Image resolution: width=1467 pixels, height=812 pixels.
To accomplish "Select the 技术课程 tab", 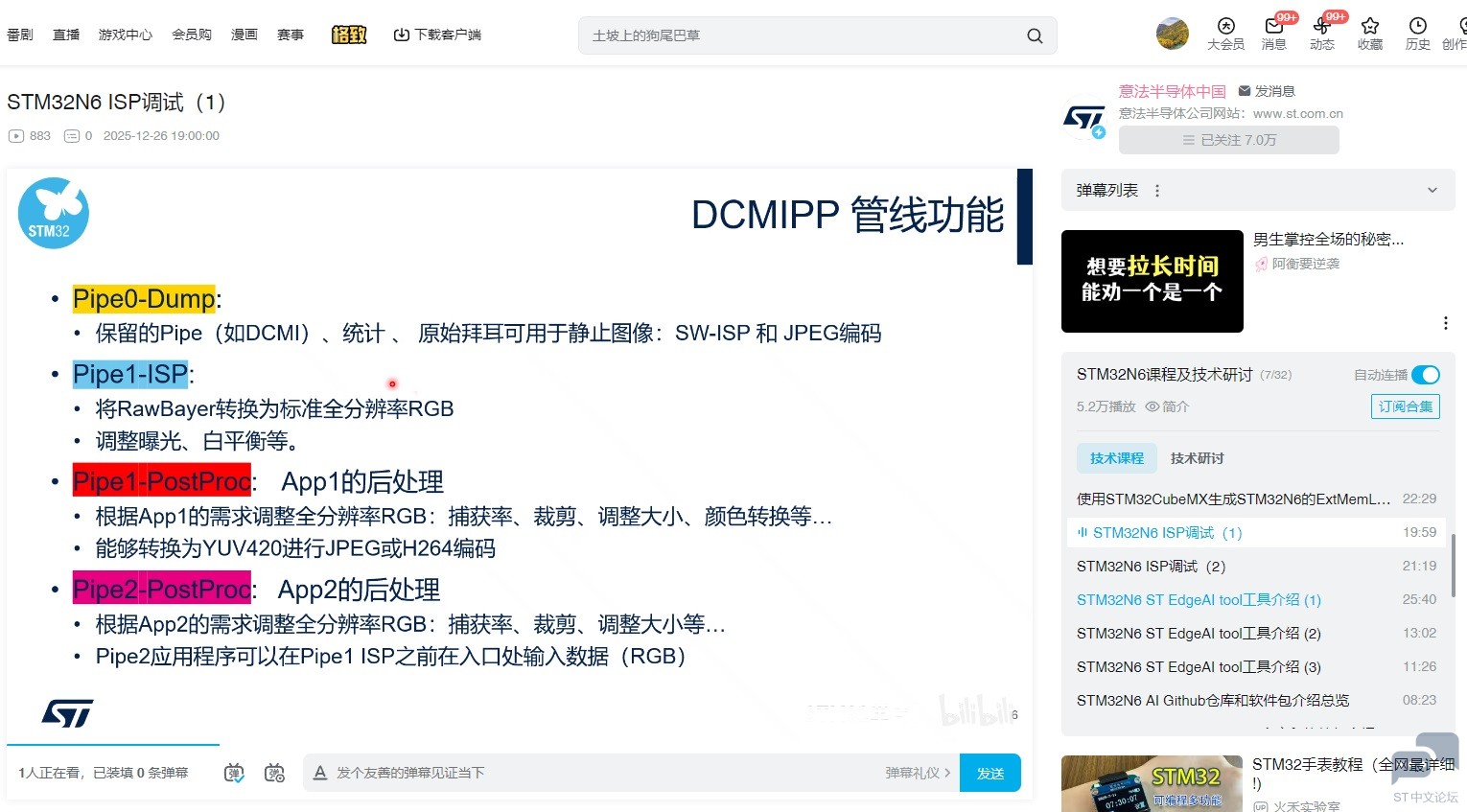I will [1116, 458].
